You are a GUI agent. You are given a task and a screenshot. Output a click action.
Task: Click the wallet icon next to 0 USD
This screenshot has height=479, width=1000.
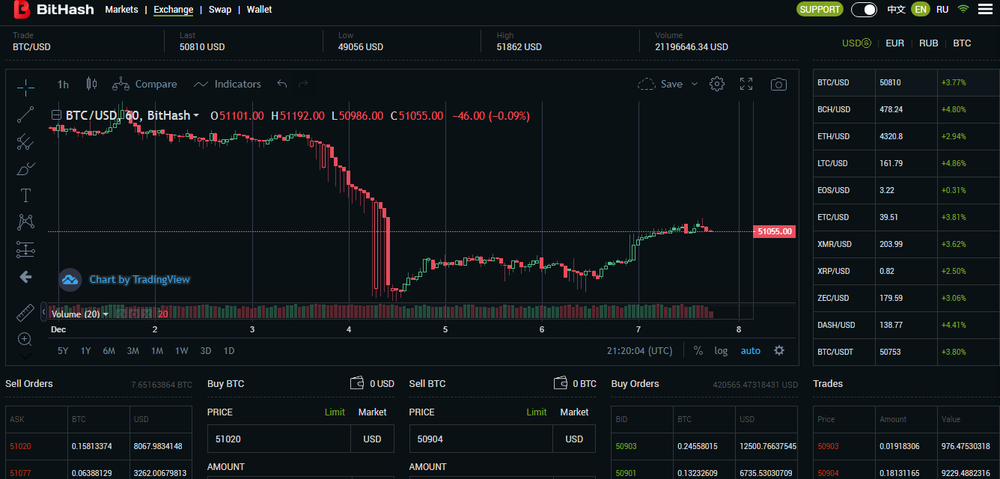pos(357,383)
